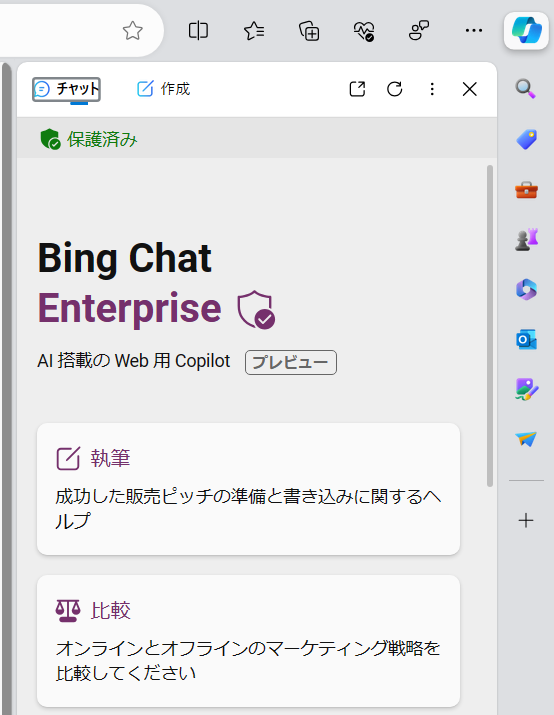The image size is (554, 715).
Task: Switch to the 作成 tab
Action: 164,88
